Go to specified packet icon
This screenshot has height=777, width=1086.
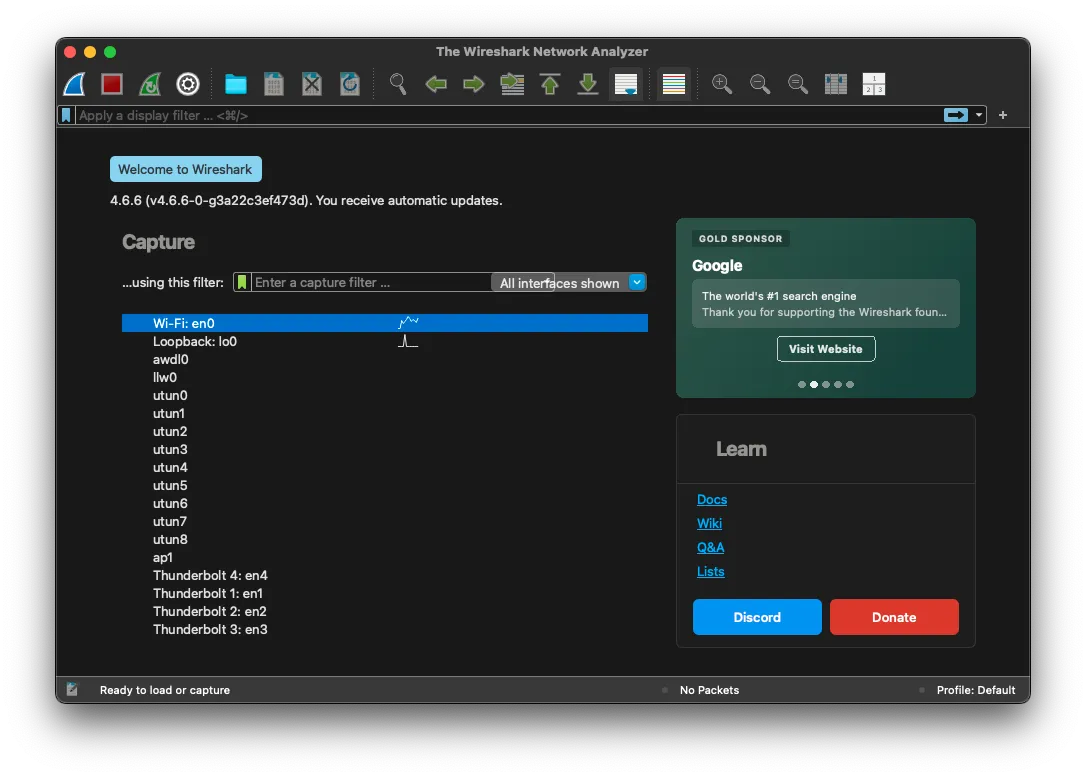click(512, 84)
